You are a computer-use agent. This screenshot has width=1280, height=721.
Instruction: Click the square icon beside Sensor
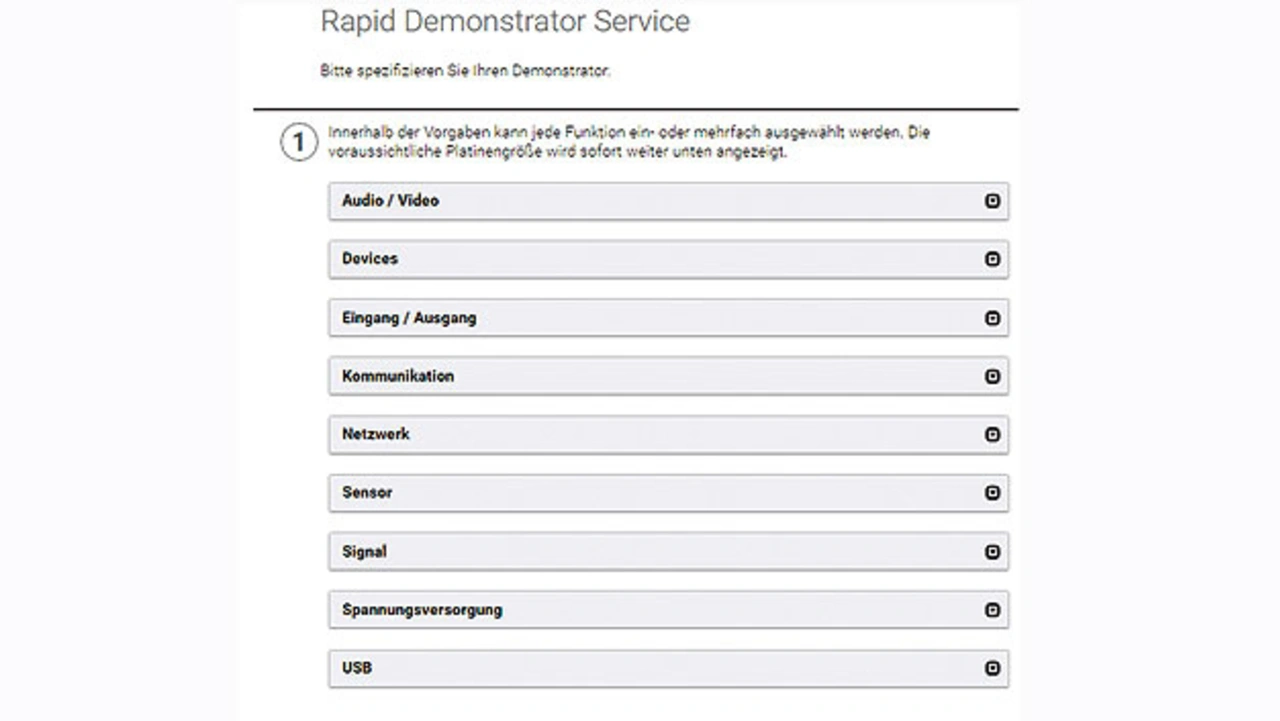click(992, 493)
